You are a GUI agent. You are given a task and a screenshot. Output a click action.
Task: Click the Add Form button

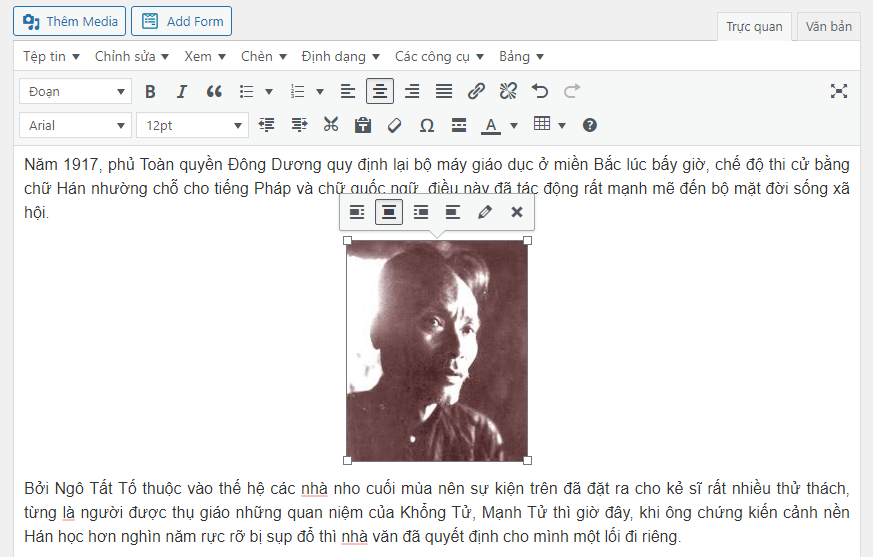(181, 21)
